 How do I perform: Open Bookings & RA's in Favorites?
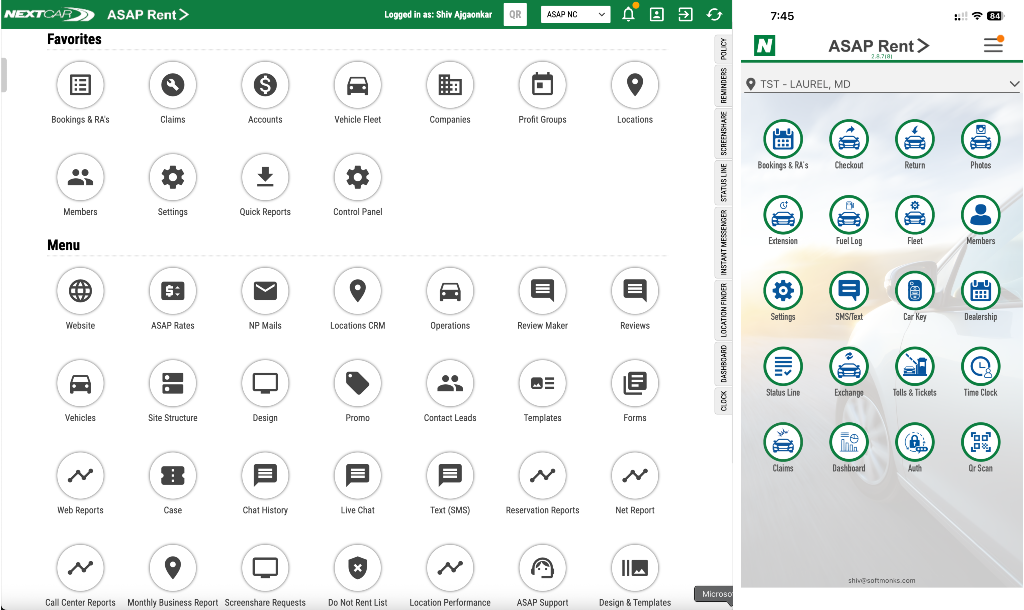point(80,86)
